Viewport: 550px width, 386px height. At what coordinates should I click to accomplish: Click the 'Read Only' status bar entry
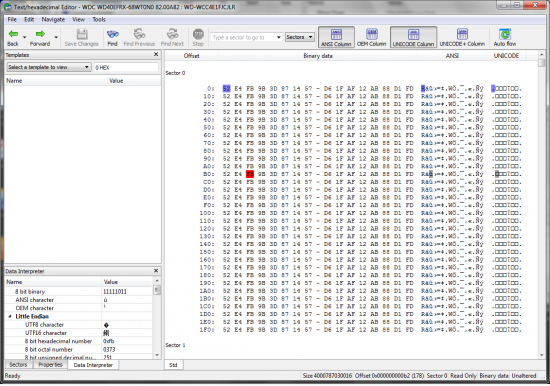click(463, 376)
